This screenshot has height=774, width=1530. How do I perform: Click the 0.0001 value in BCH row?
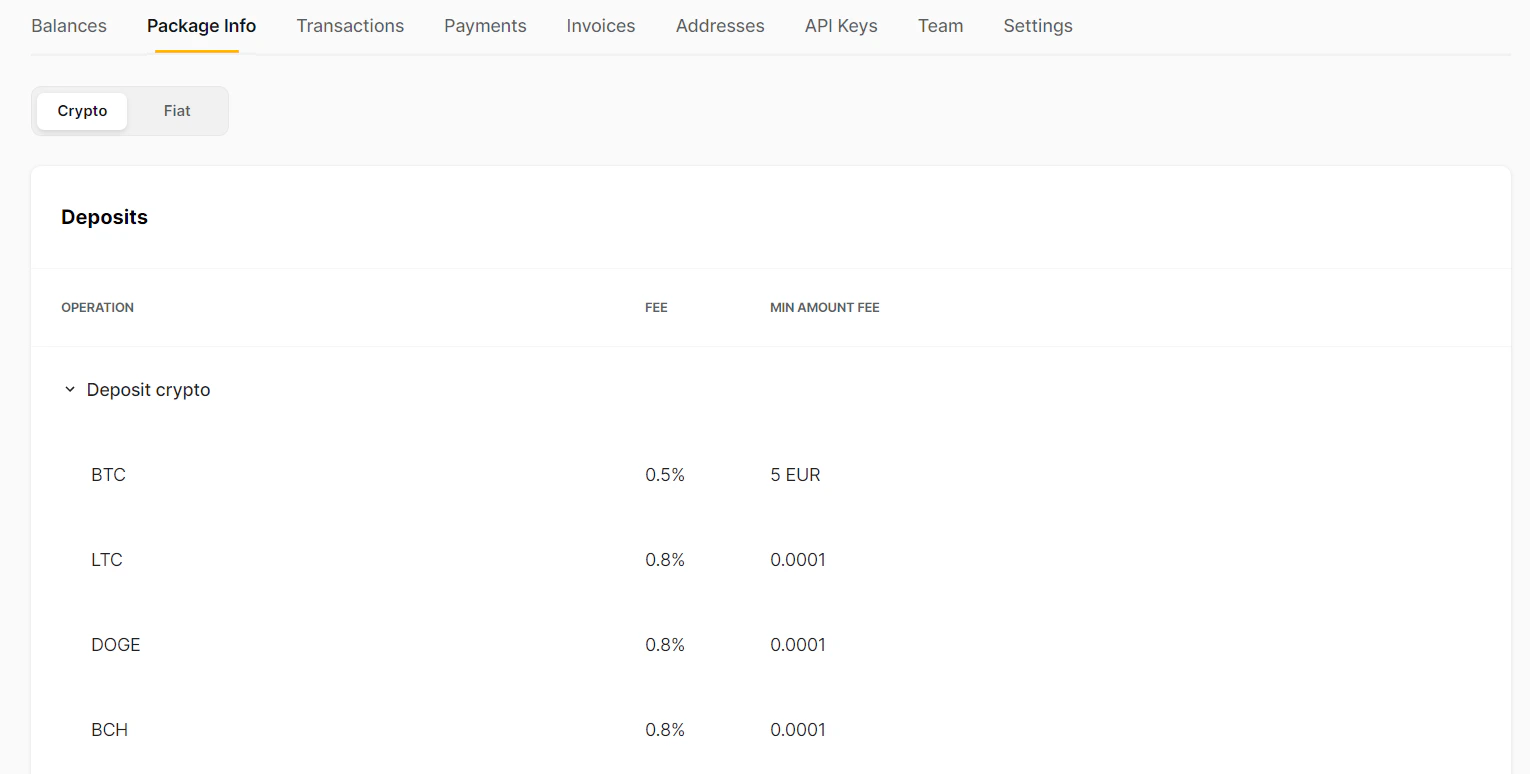(798, 730)
